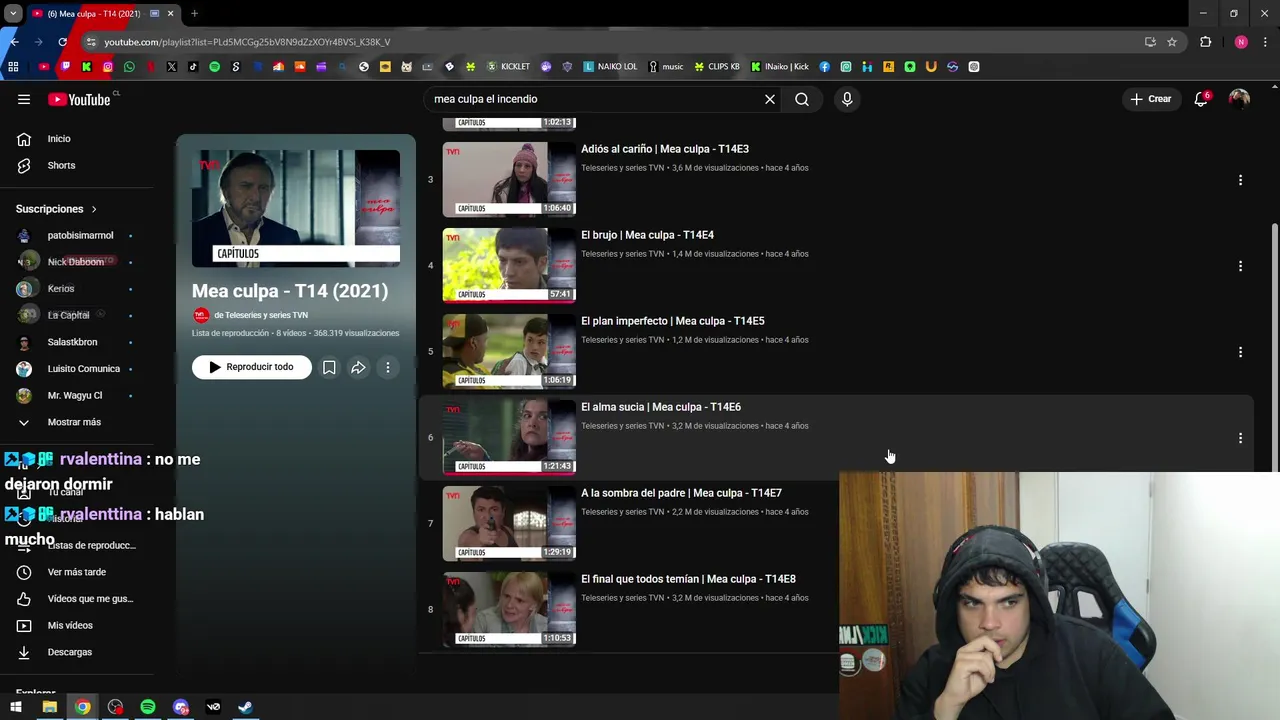
Task: Open options menu for El brujo
Action: 1240,266
